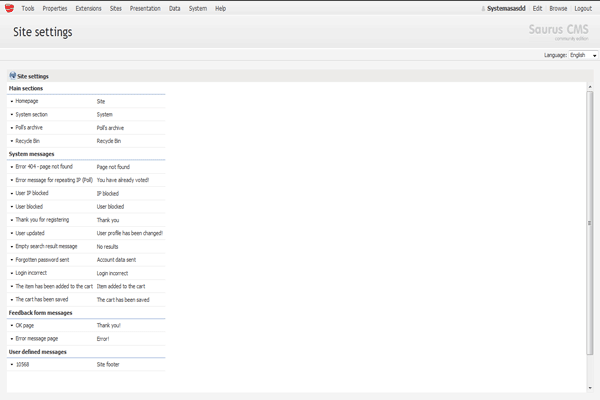Select Forgotten password sent row
Viewport: 600px width, 400px height.
coord(86,260)
